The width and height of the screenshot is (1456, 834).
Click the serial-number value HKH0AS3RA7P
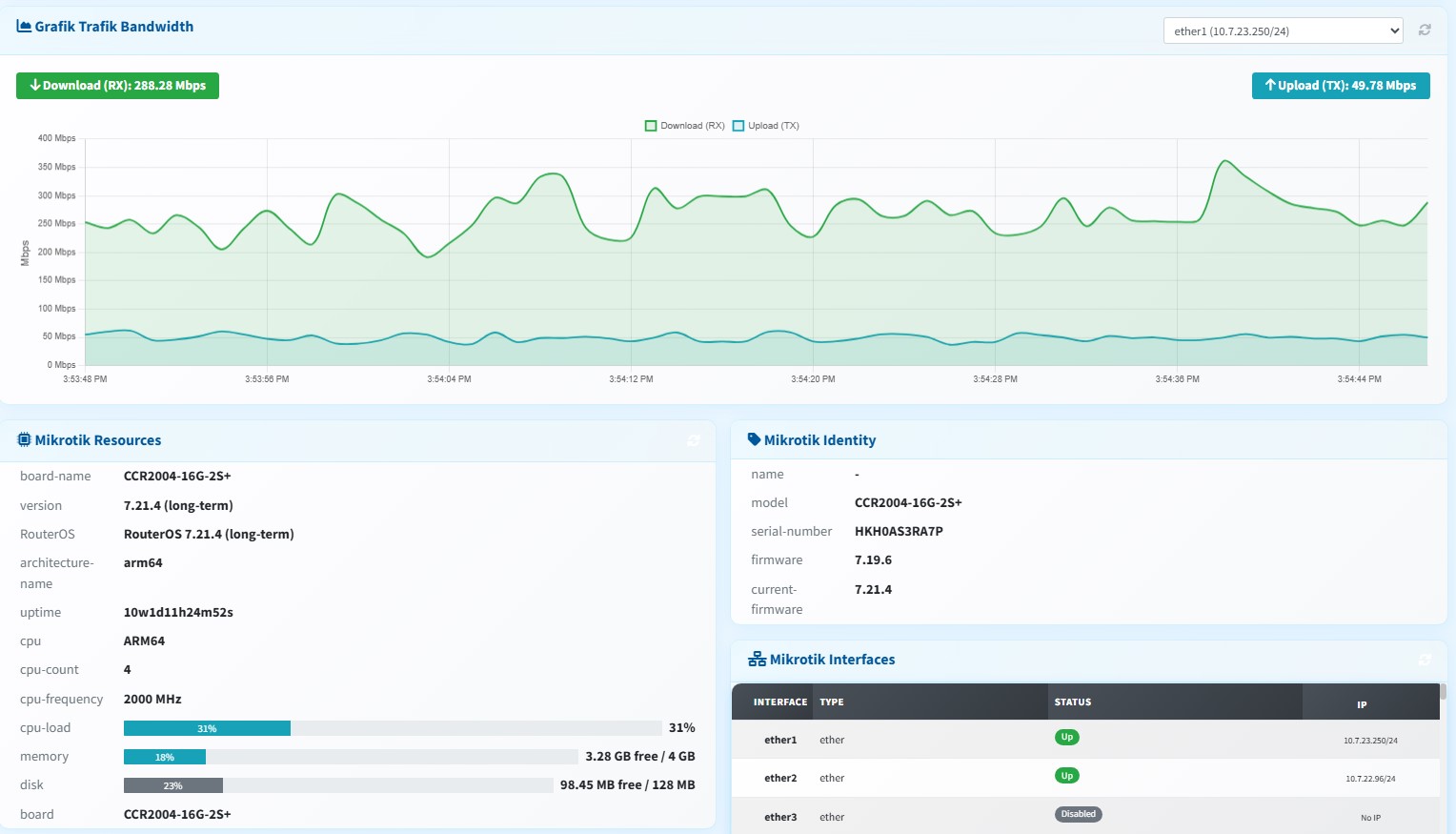click(x=899, y=532)
